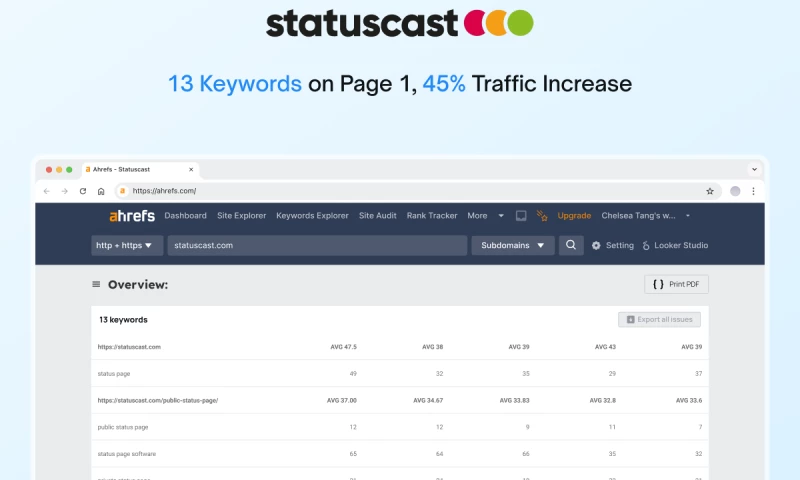
Task: Open the Dashboard menu item
Action: pos(185,216)
